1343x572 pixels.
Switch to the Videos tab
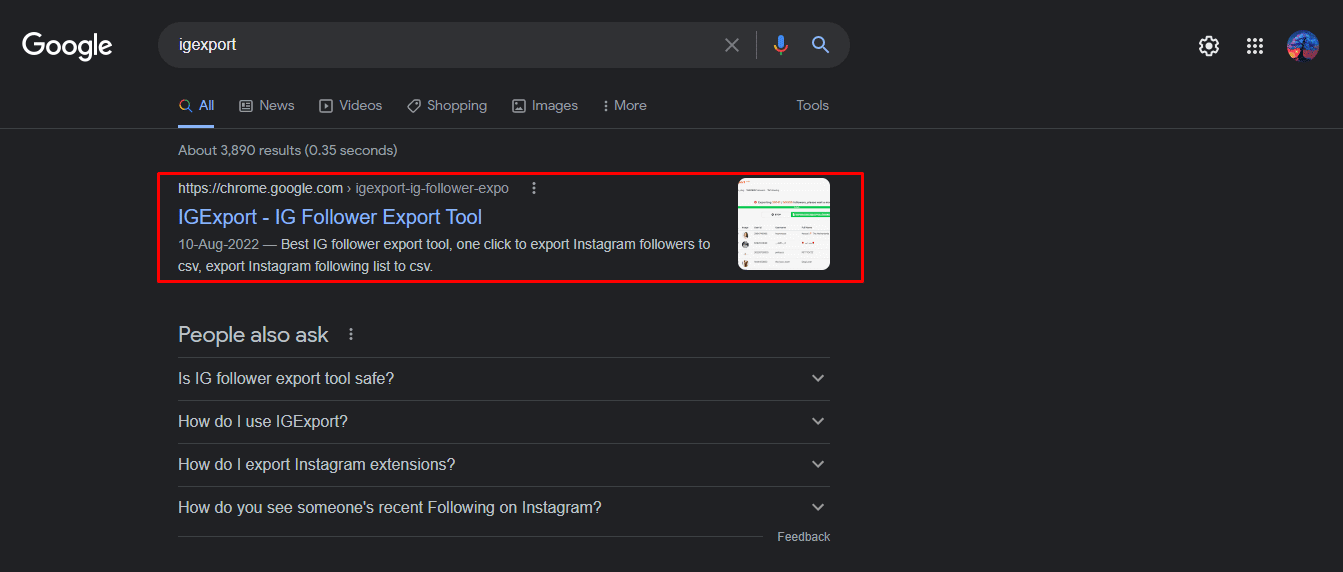351,106
